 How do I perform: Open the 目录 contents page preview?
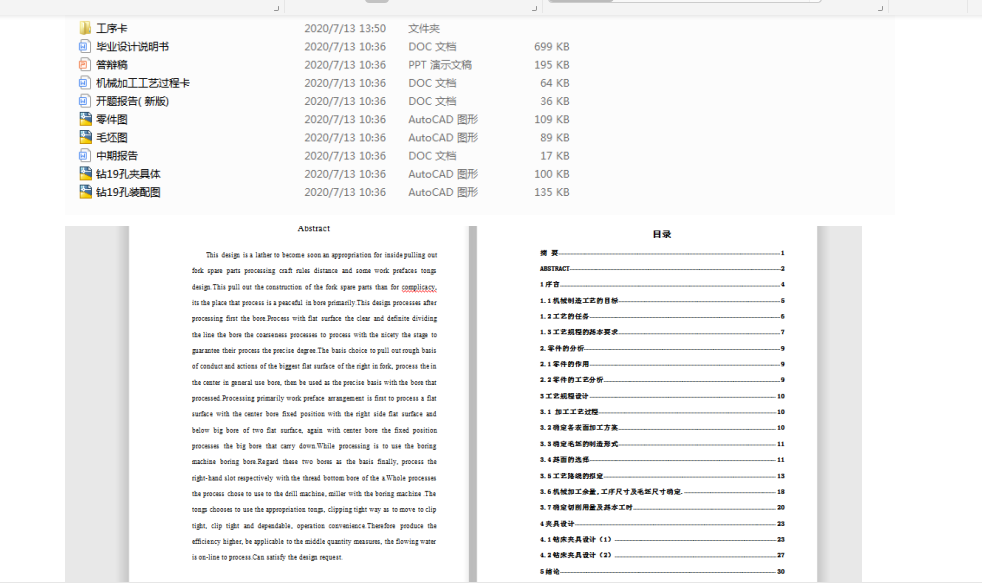(647, 404)
